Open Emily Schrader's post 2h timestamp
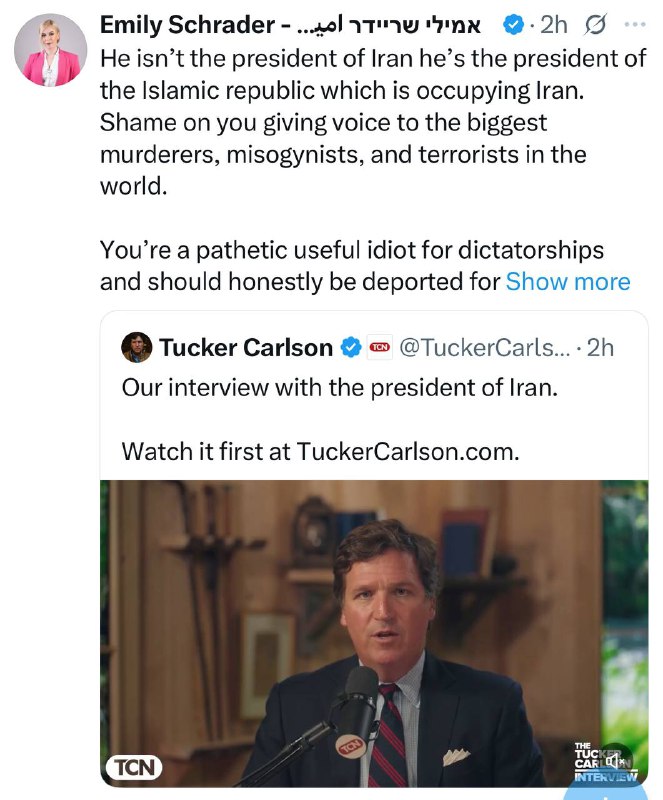This screenshot has width=663, height=800. (x=554, y=25)
